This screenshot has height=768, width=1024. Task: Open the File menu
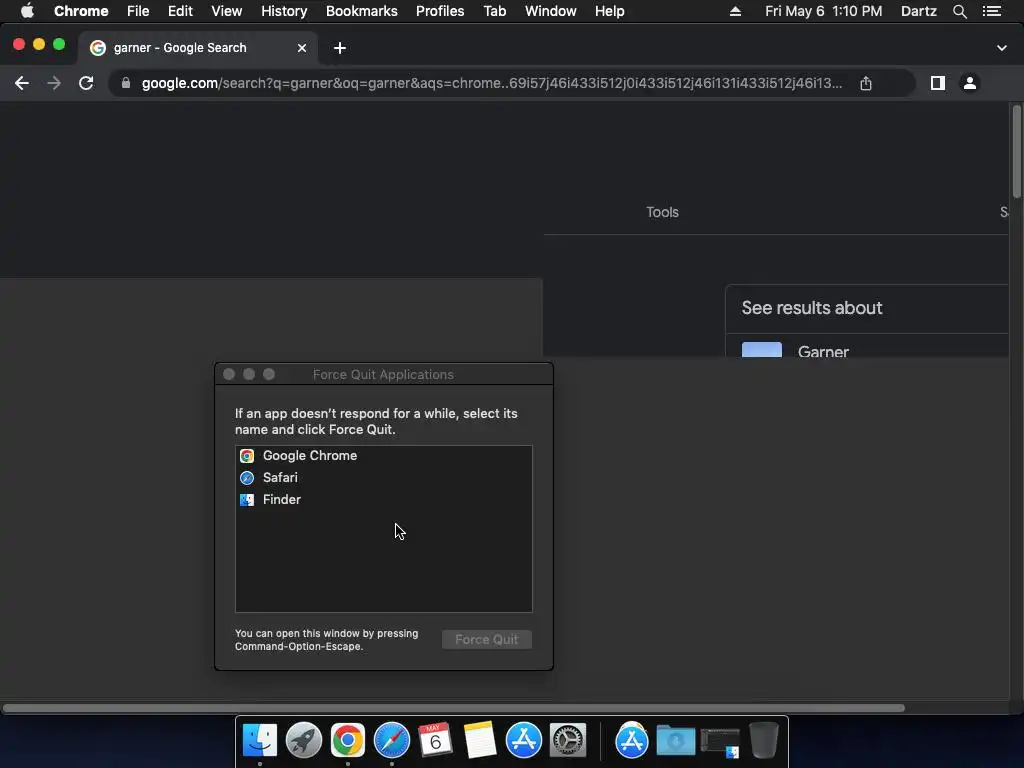[x=138, y=11]
